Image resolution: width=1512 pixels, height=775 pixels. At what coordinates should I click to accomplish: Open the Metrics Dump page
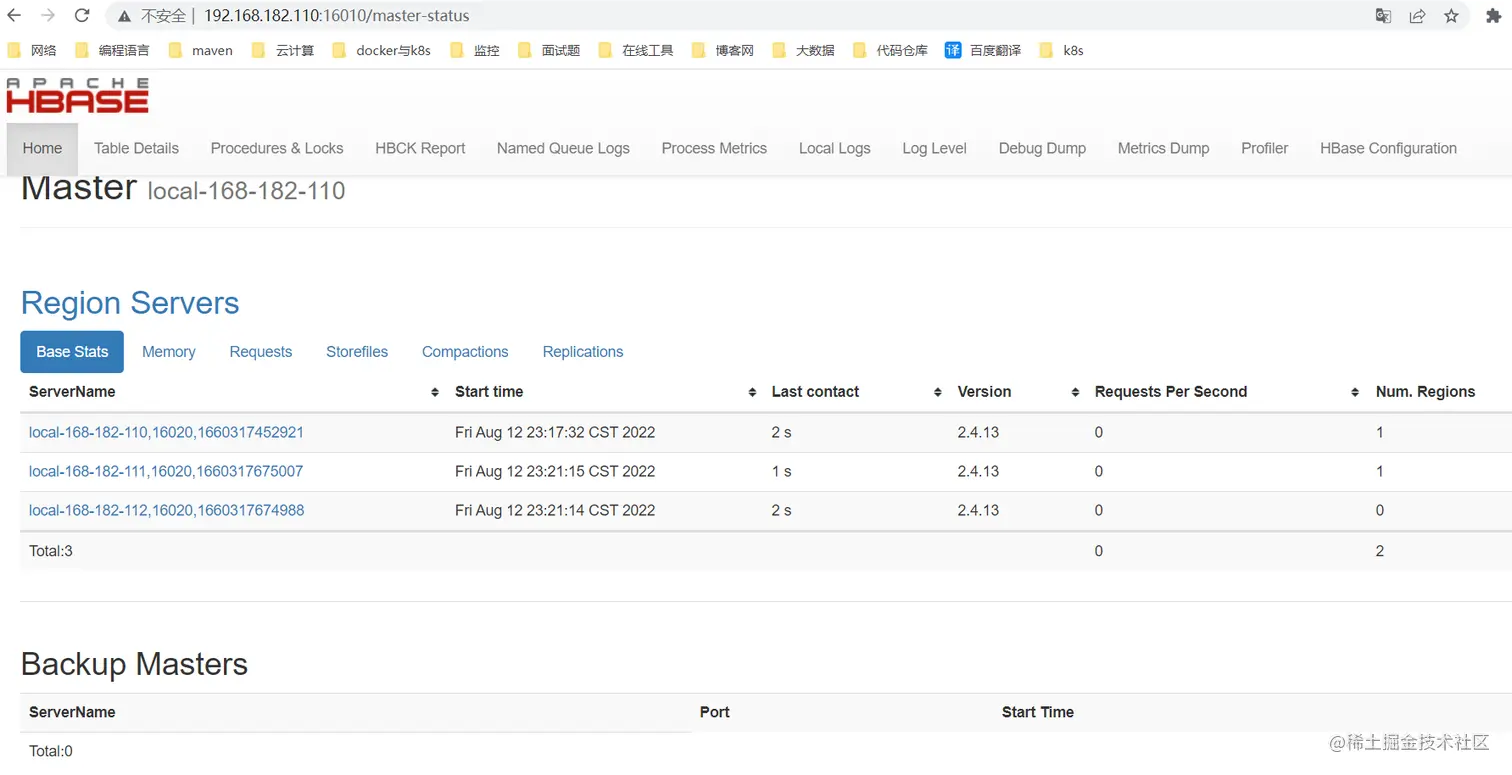[x=1163, y=148]
